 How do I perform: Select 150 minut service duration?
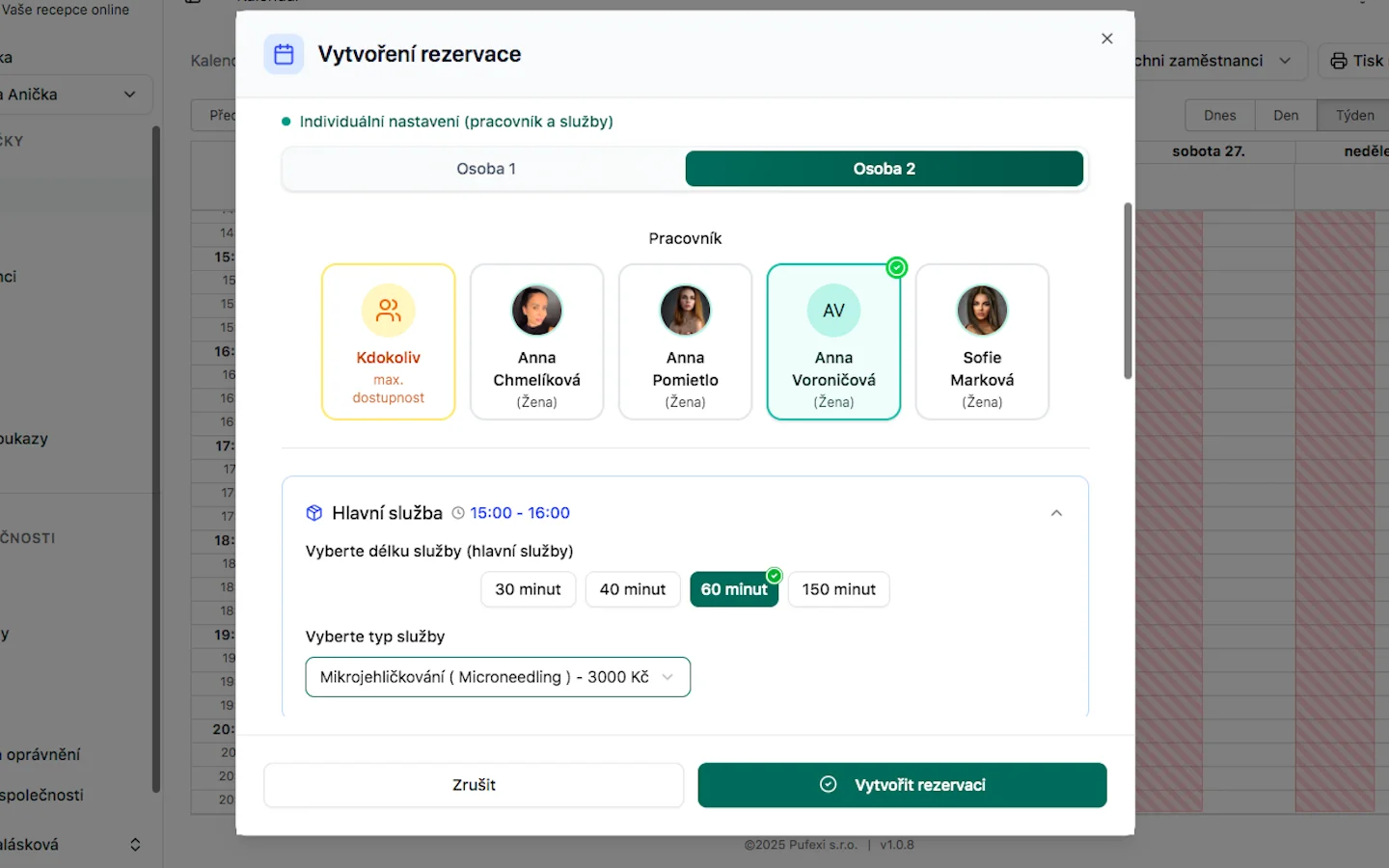(x=838, y=589)
